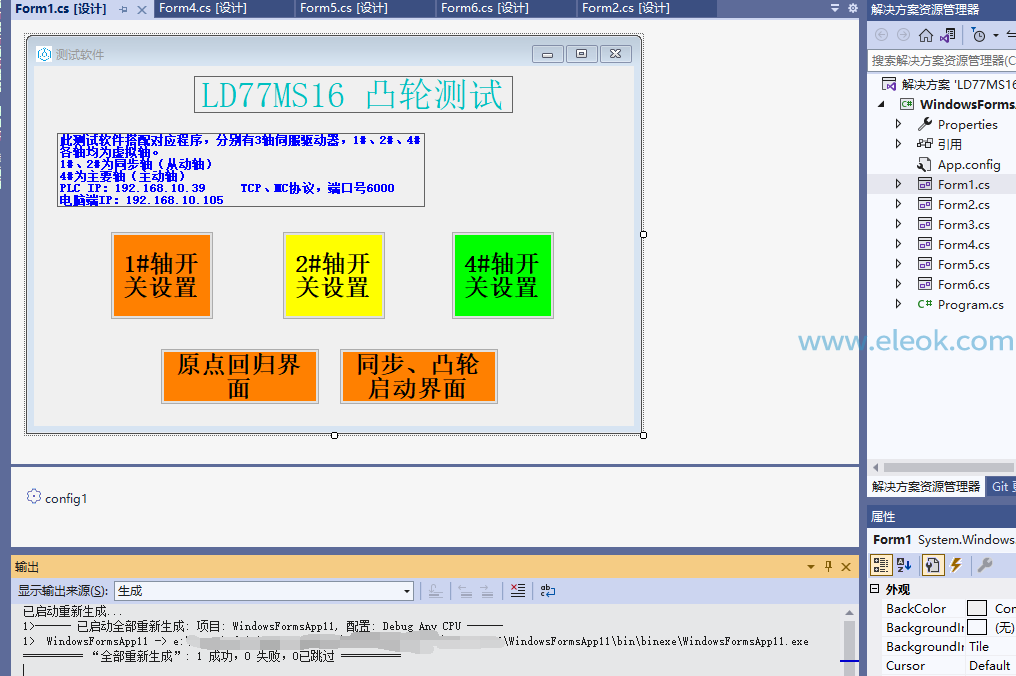This screenshot has width=1016, height=676.
Task: Open the active documents list dropdown arrow
Action: [835, 8]
